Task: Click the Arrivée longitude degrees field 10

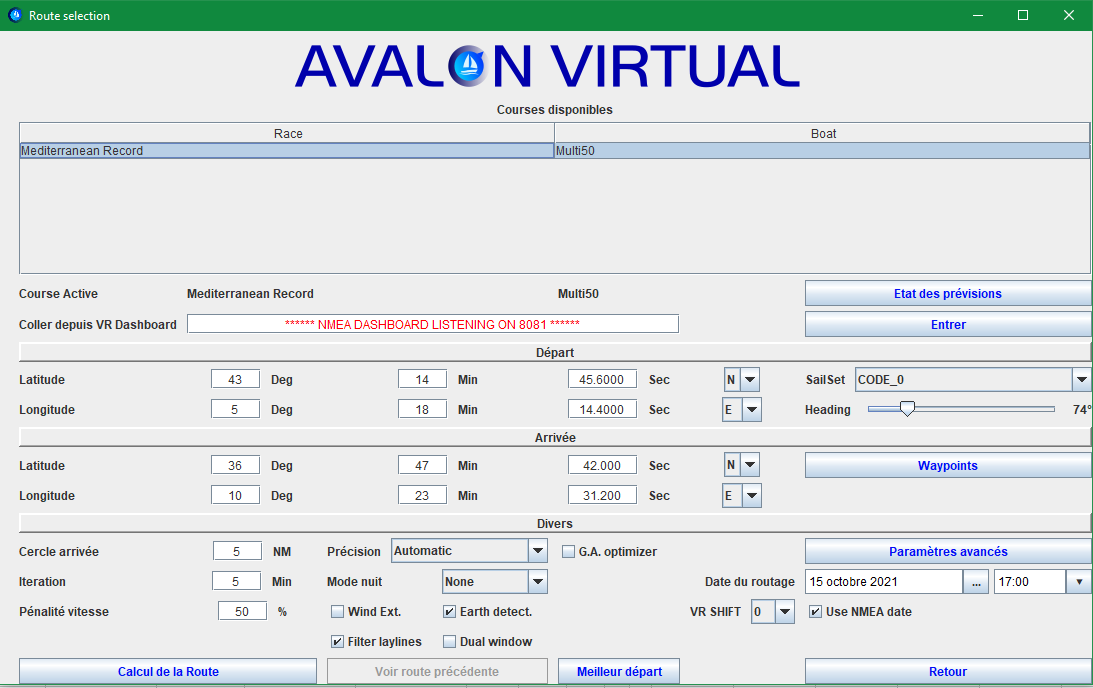Action: pyautogui.click(x=235, y=496)
